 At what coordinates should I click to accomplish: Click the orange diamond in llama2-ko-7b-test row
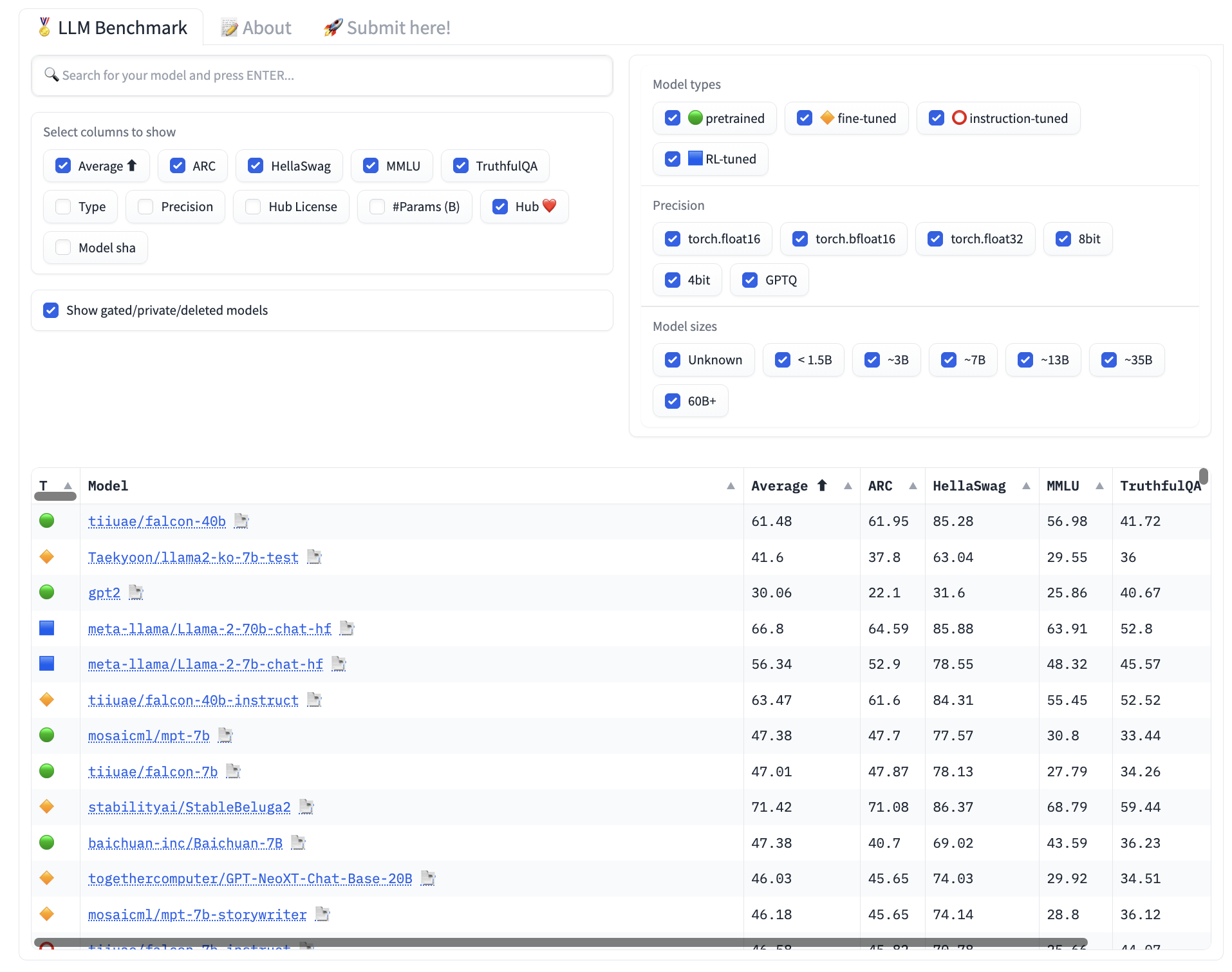[47, 557]
